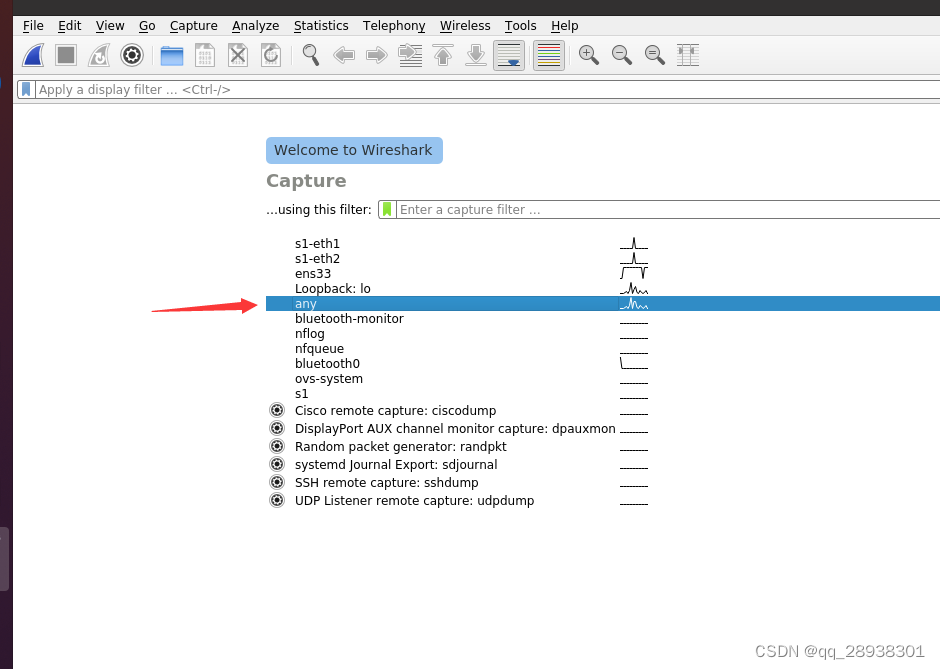The height and width of the screenshot is (669, 940).
Task: Go to first packet icon
Action: [443, 55]
